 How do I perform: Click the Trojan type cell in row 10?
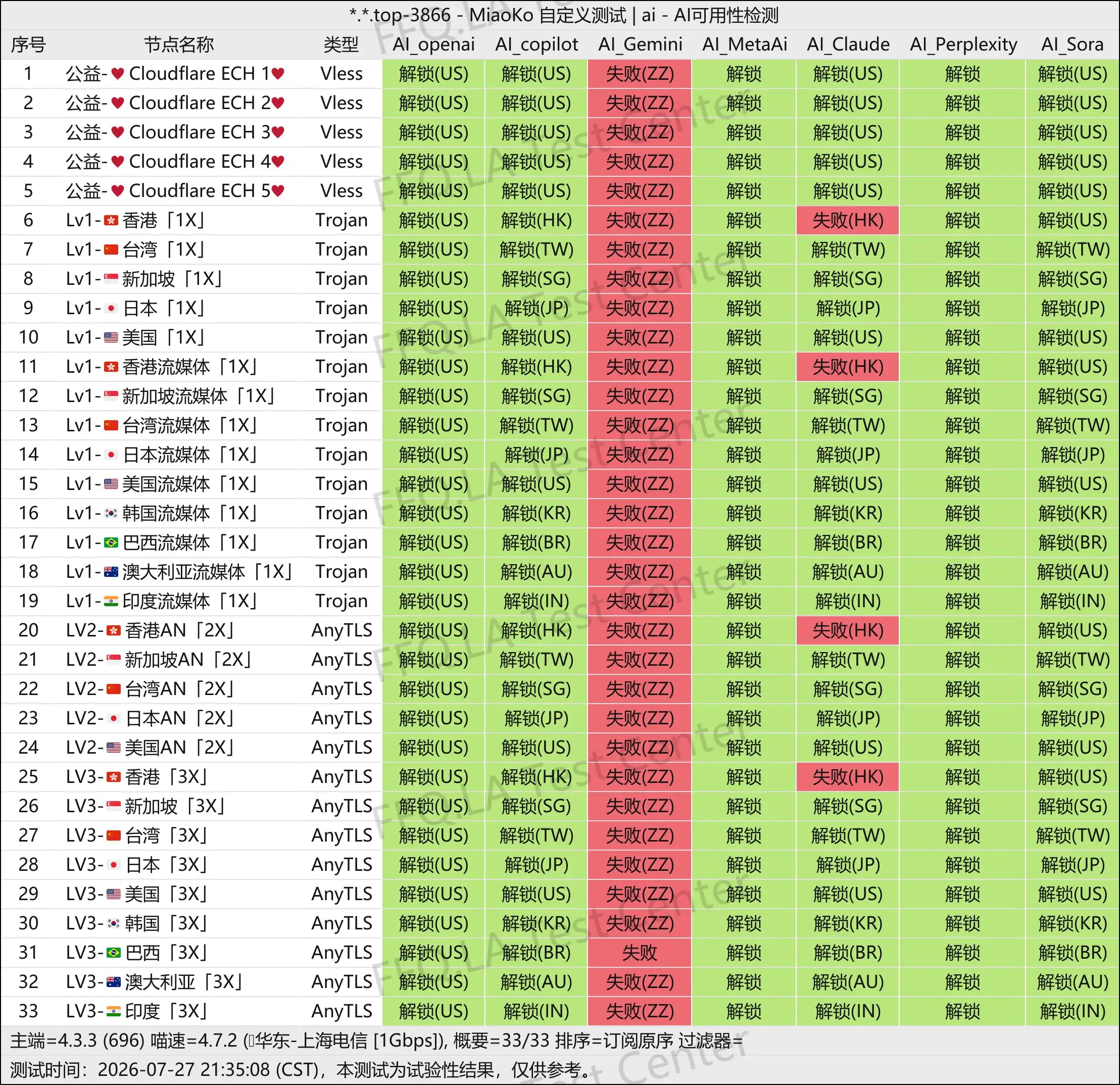[x=341, y=337]
